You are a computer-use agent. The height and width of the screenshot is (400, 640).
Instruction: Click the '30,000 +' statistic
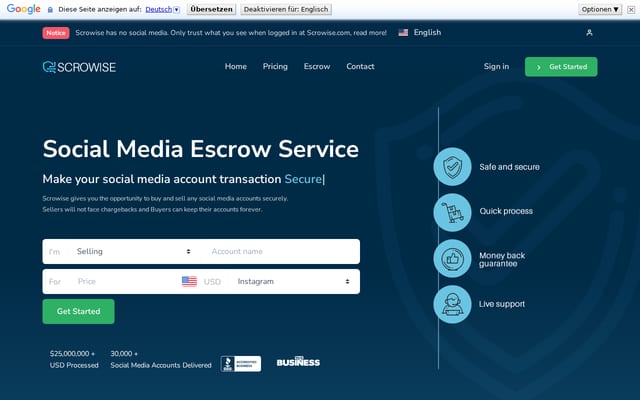tap(124, 353)
